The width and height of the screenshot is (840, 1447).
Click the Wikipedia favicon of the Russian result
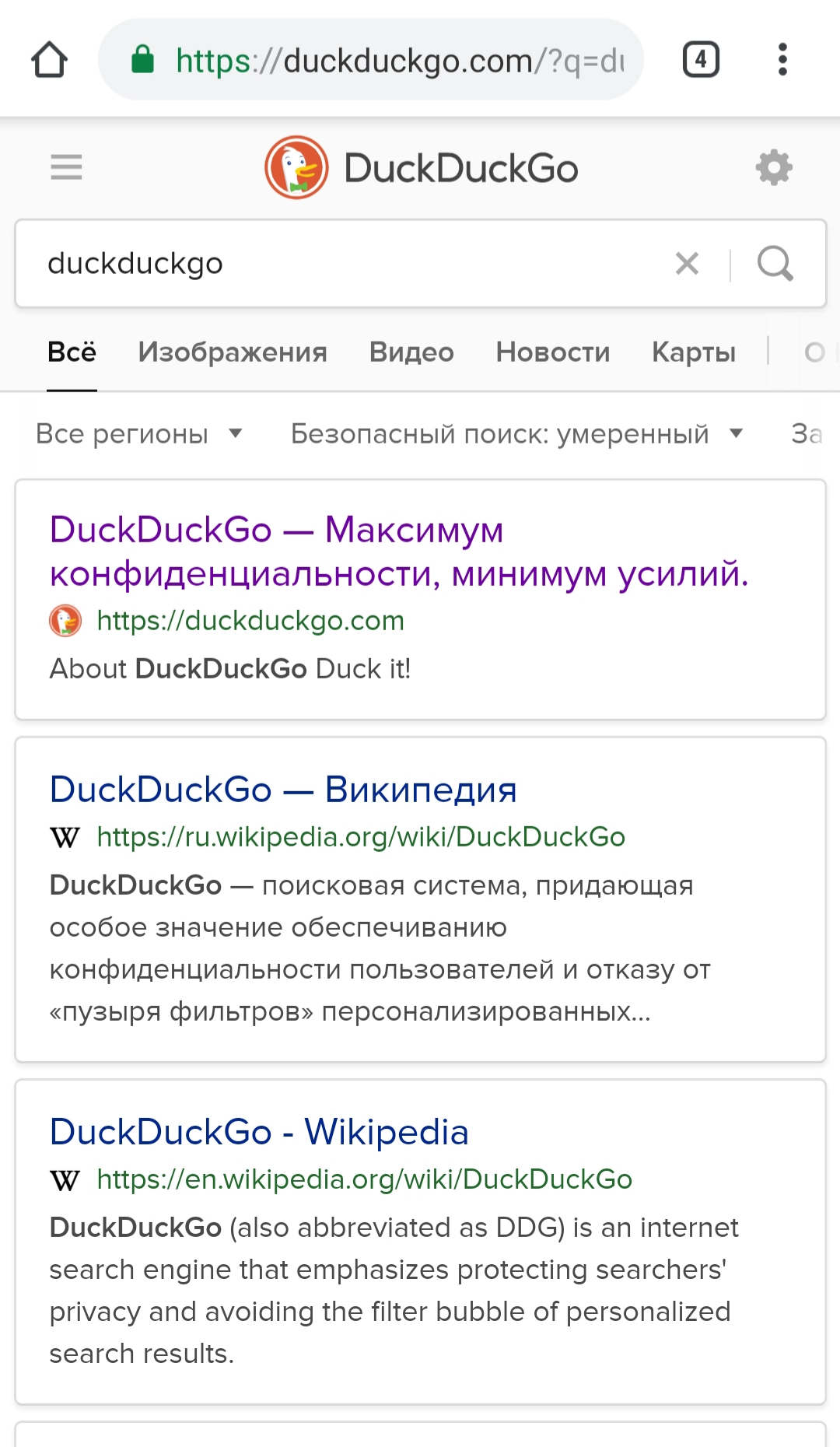point(65,838)
